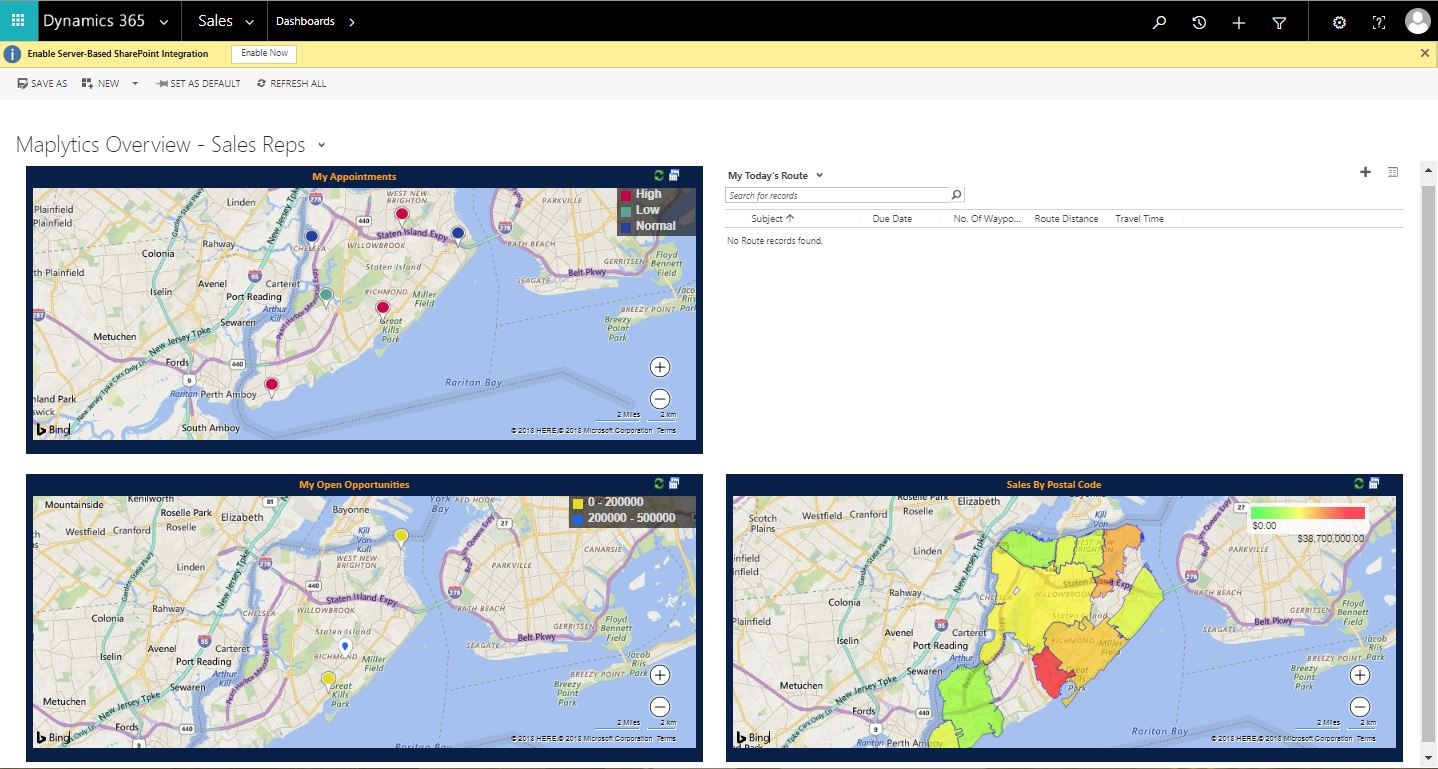This screenshot has width=1438, height=769.
Task: Open the records view grid icon in route panel
Action: coord(1393,172)
